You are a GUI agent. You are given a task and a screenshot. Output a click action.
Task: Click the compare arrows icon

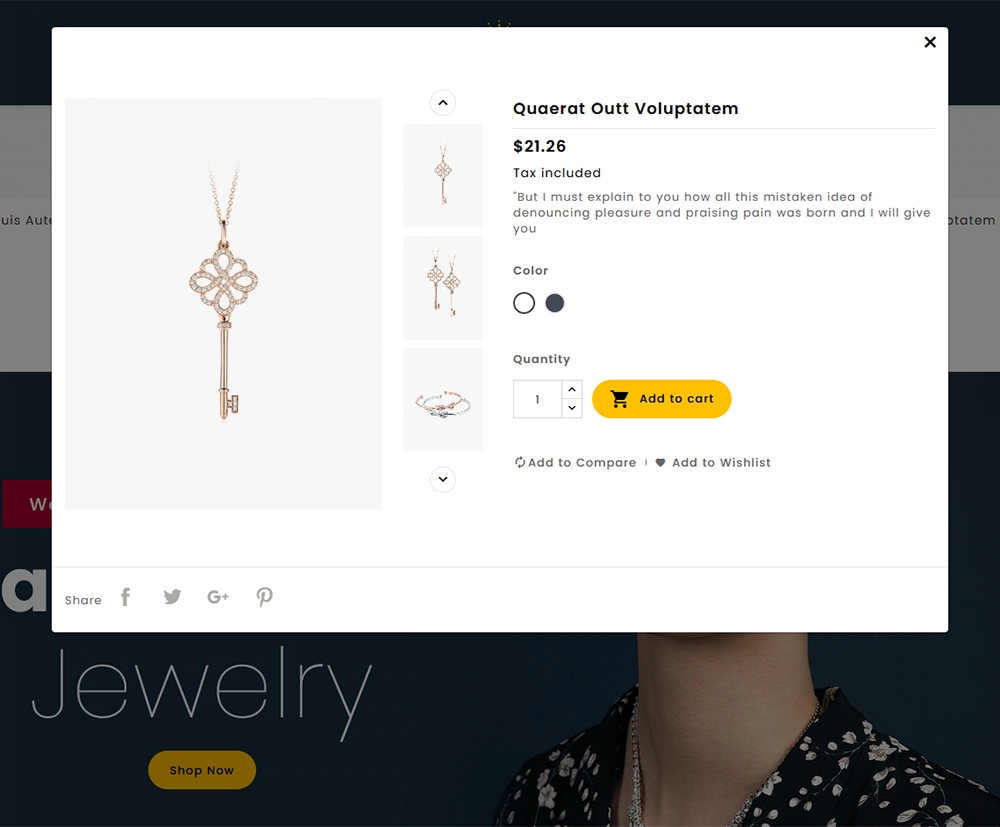(520, 462)
